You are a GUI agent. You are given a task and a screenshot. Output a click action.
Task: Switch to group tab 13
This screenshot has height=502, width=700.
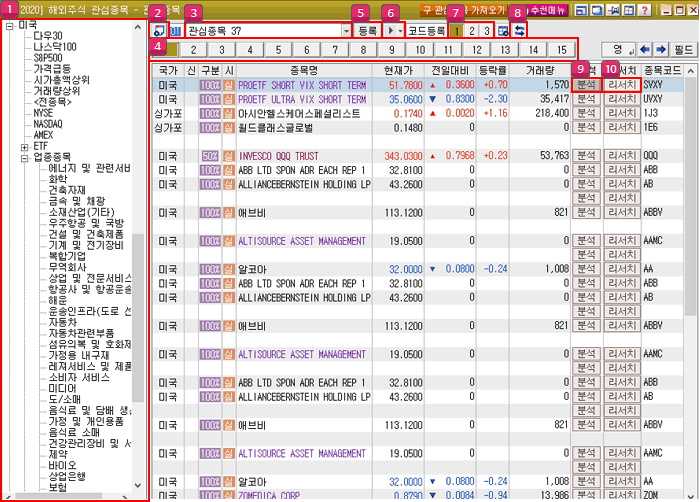(505, 50)
